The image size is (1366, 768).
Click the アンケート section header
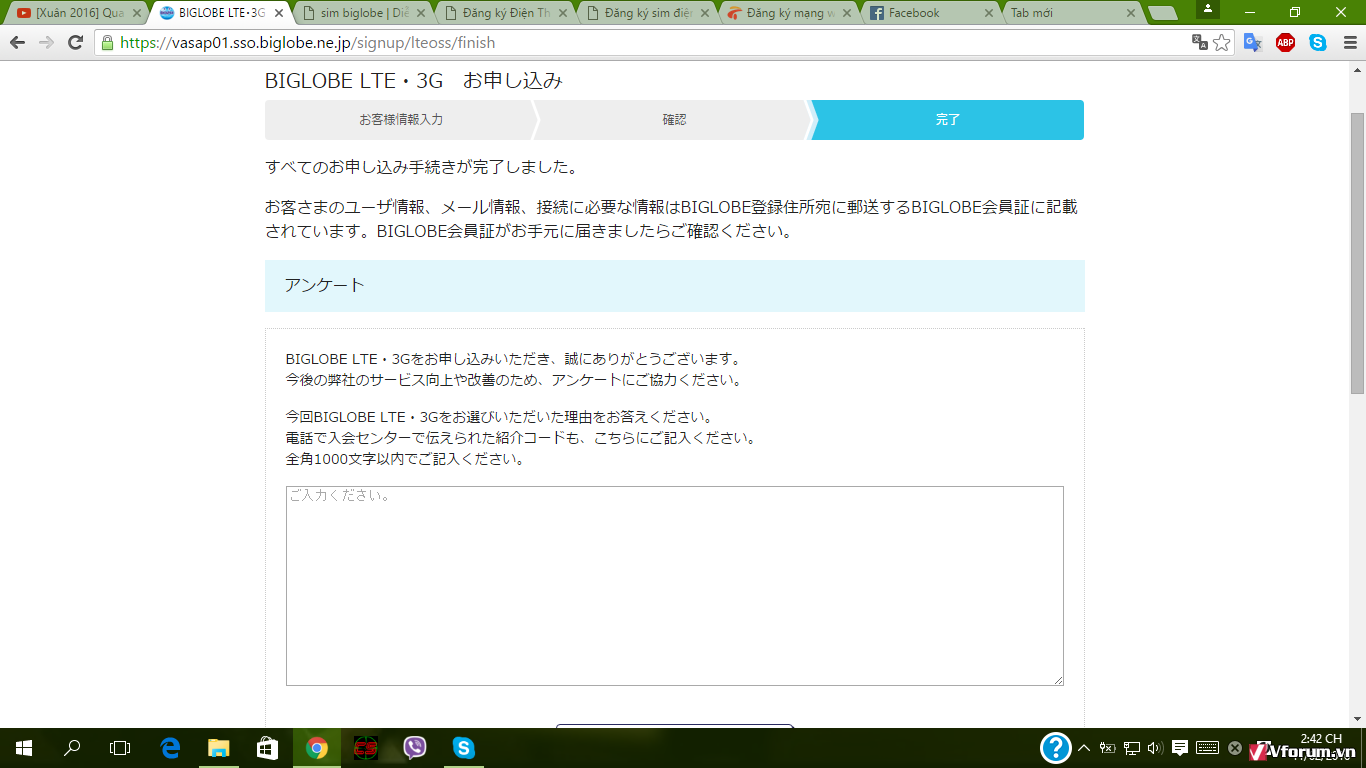point(675,286)
